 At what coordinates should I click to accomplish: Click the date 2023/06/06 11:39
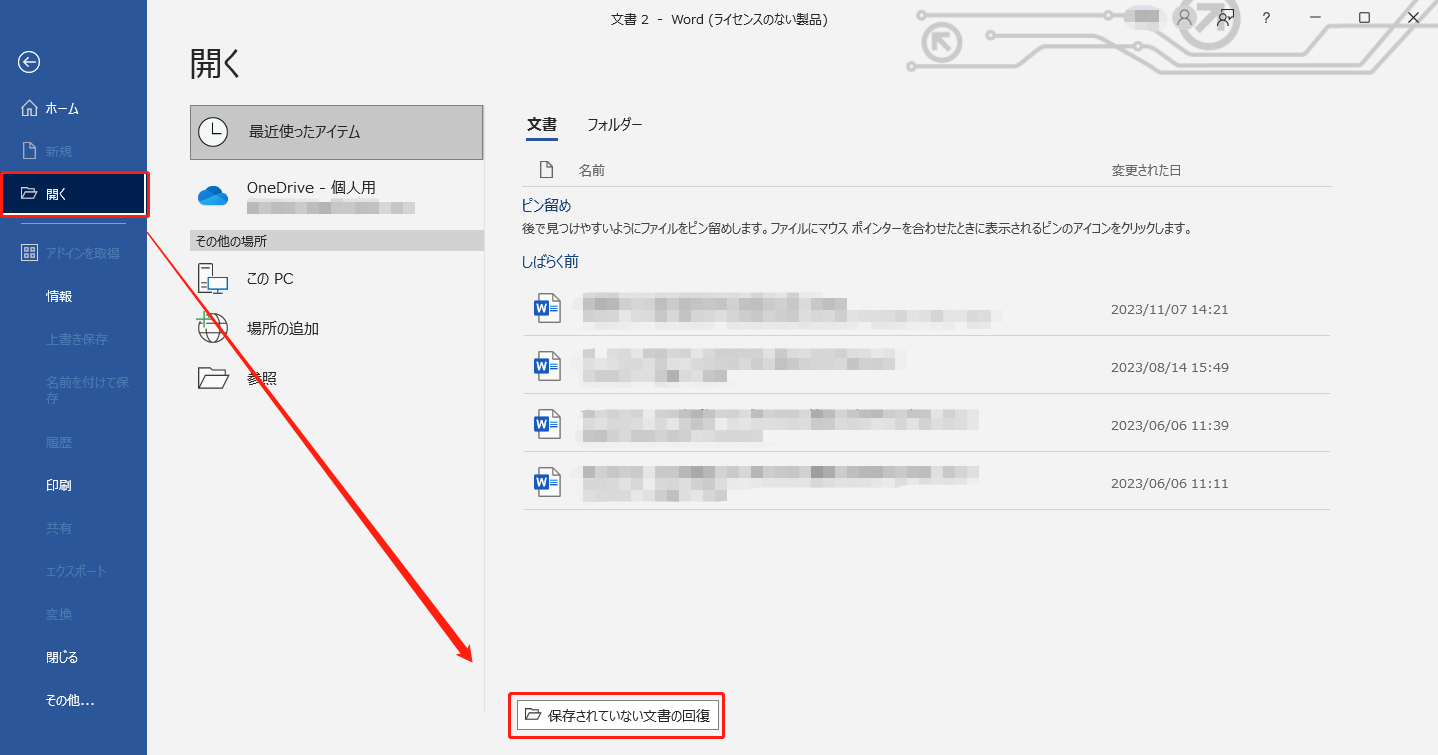point(1169,425)
